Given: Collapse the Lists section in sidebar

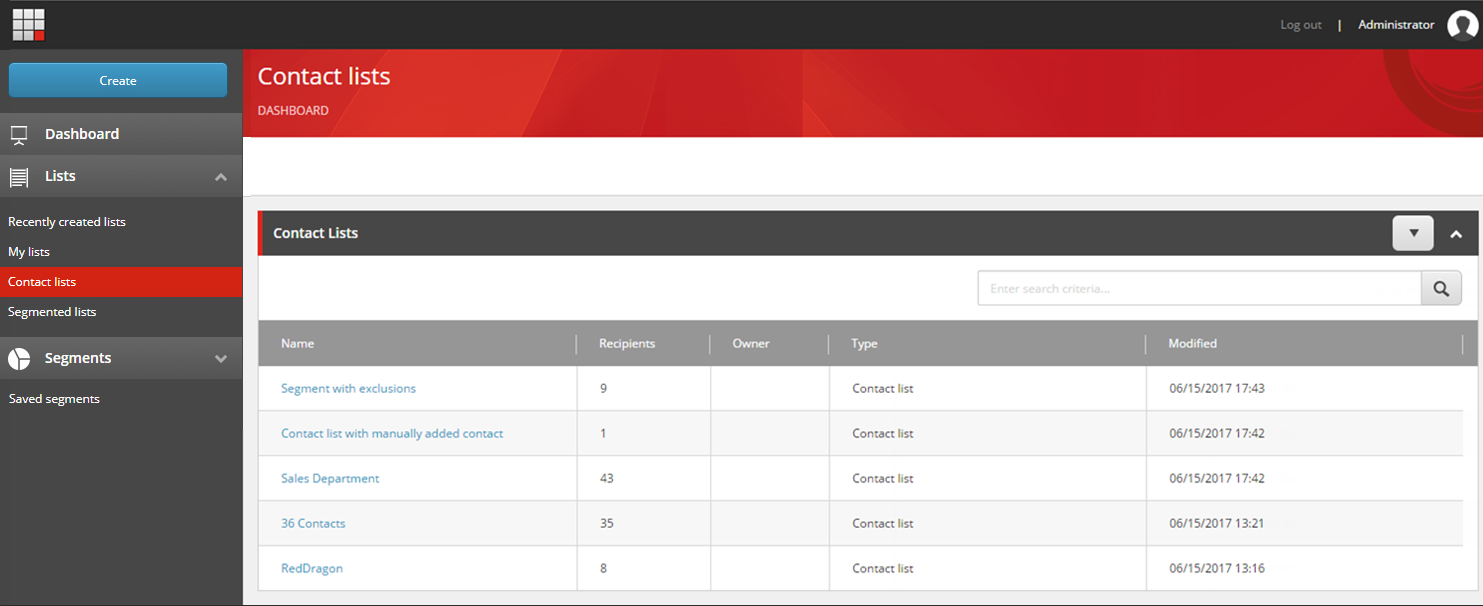Looking at the screenshot, I should pyautogui.click(x=220, y=176).
